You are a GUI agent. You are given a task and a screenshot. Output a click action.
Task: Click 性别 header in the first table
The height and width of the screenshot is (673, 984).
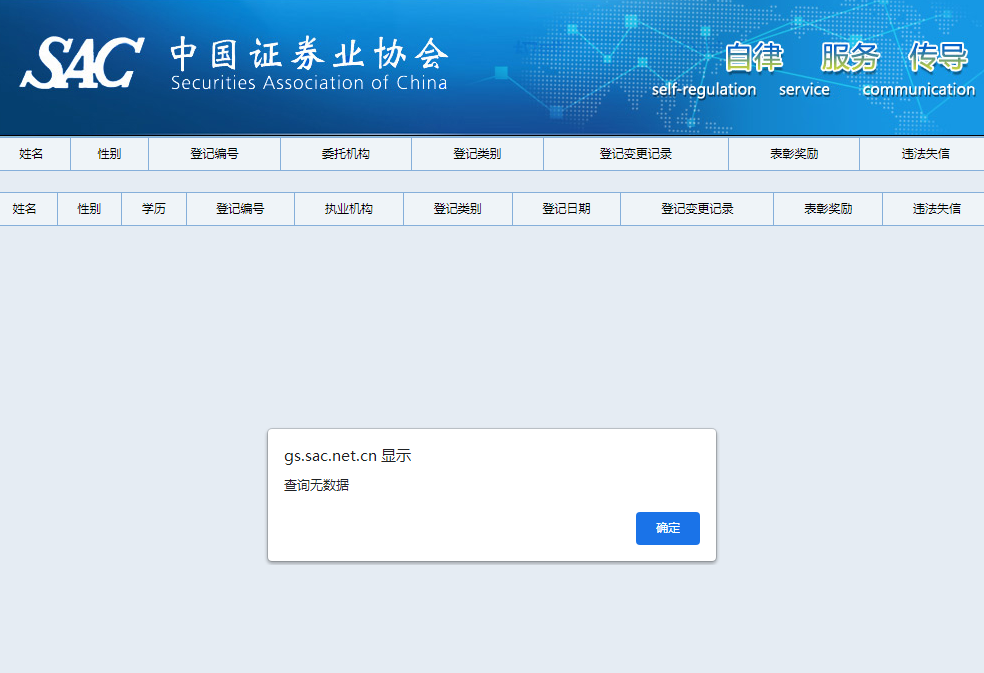click(x=109, y=154)
